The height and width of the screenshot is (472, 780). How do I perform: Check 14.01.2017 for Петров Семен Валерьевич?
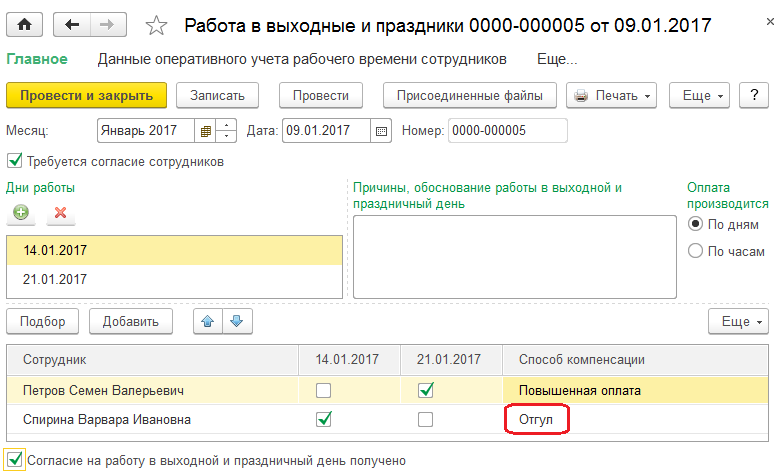(323, 390)
